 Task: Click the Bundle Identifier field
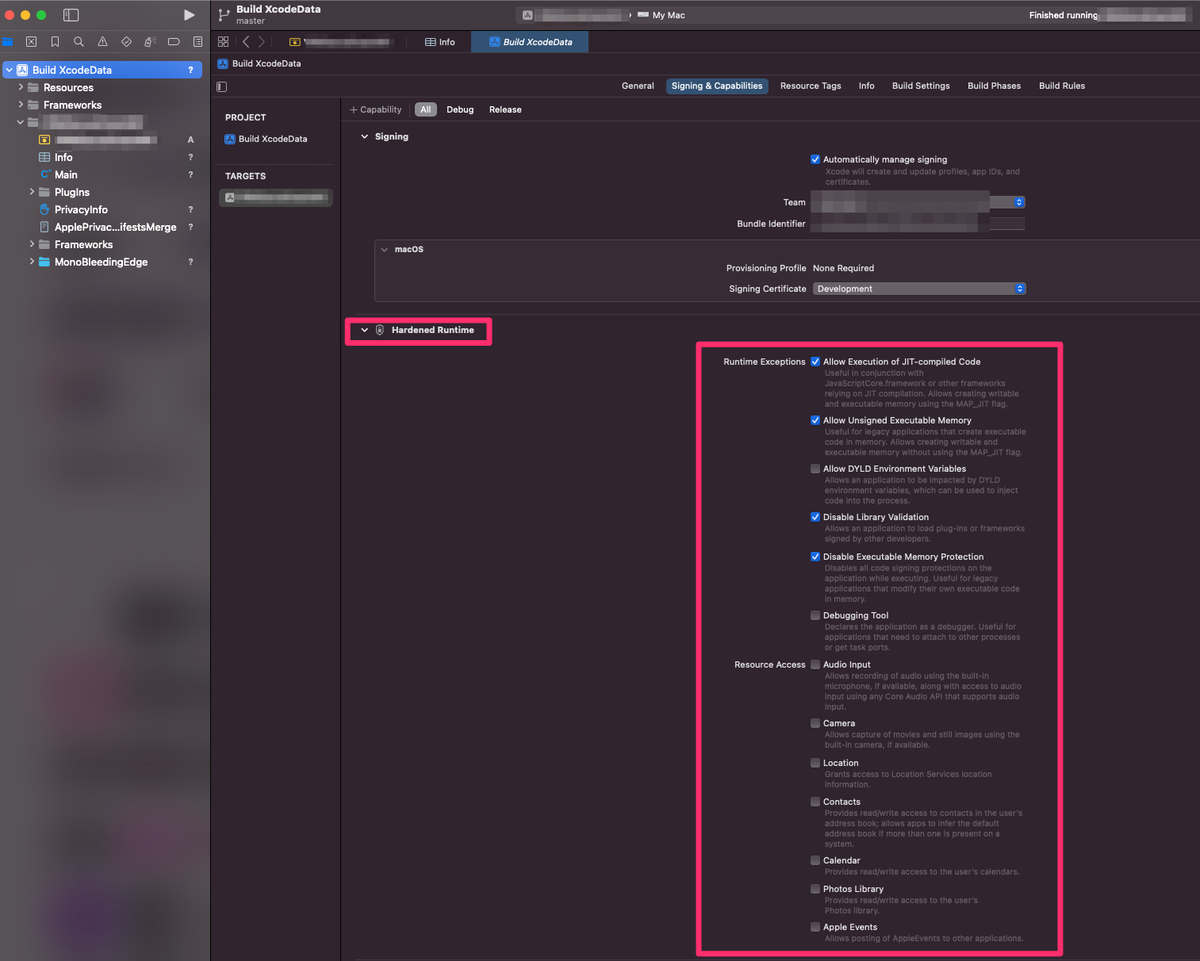click(917, 224)
